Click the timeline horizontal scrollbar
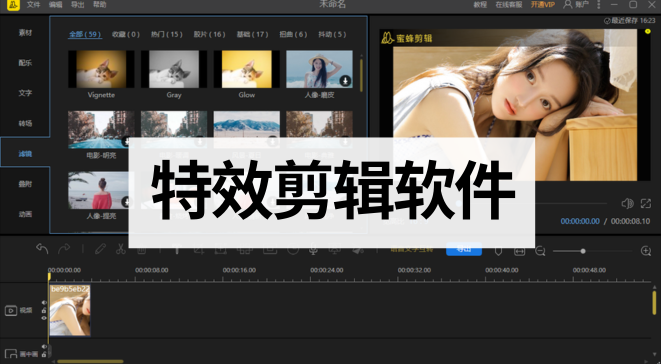The image size is (661, 364). click(x=90, y=361)
